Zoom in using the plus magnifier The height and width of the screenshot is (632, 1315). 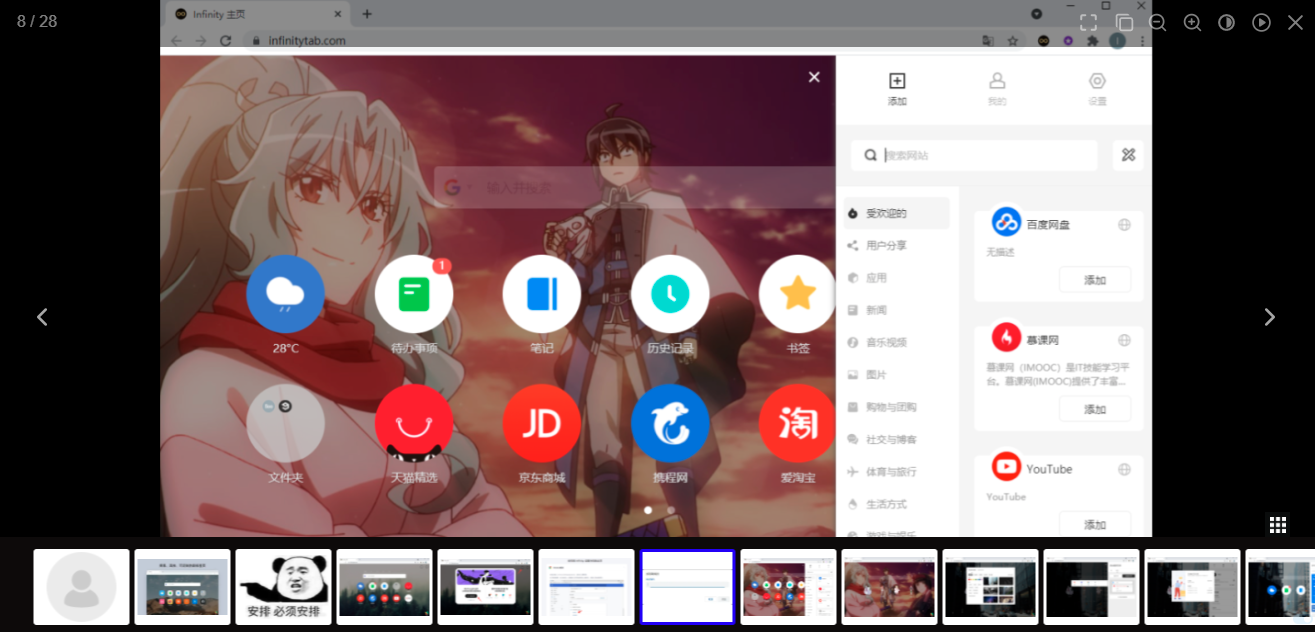(x=1192, y=22)
